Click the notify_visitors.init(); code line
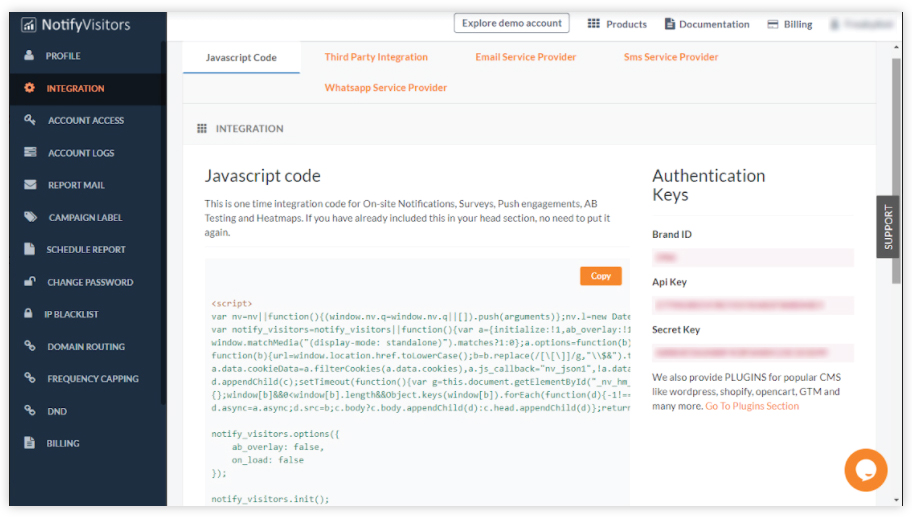This screenshot has width=912, height=517. tap(270, 499)
